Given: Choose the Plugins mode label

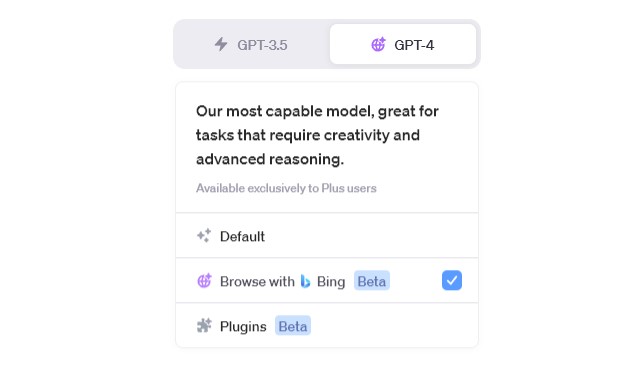Looking at the screenshot, I should [x=243, y=326].
